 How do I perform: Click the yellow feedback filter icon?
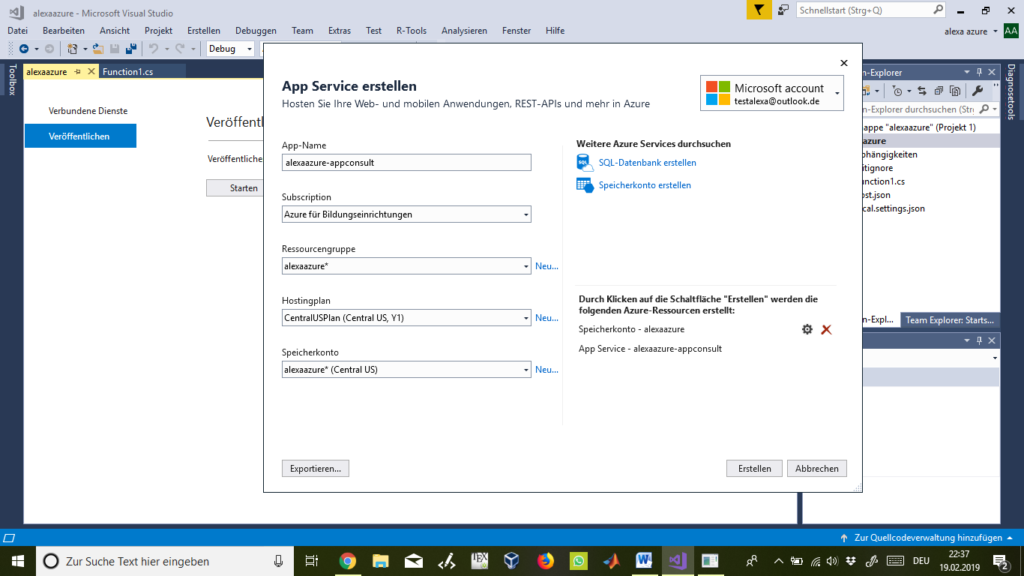click(759, 10)
